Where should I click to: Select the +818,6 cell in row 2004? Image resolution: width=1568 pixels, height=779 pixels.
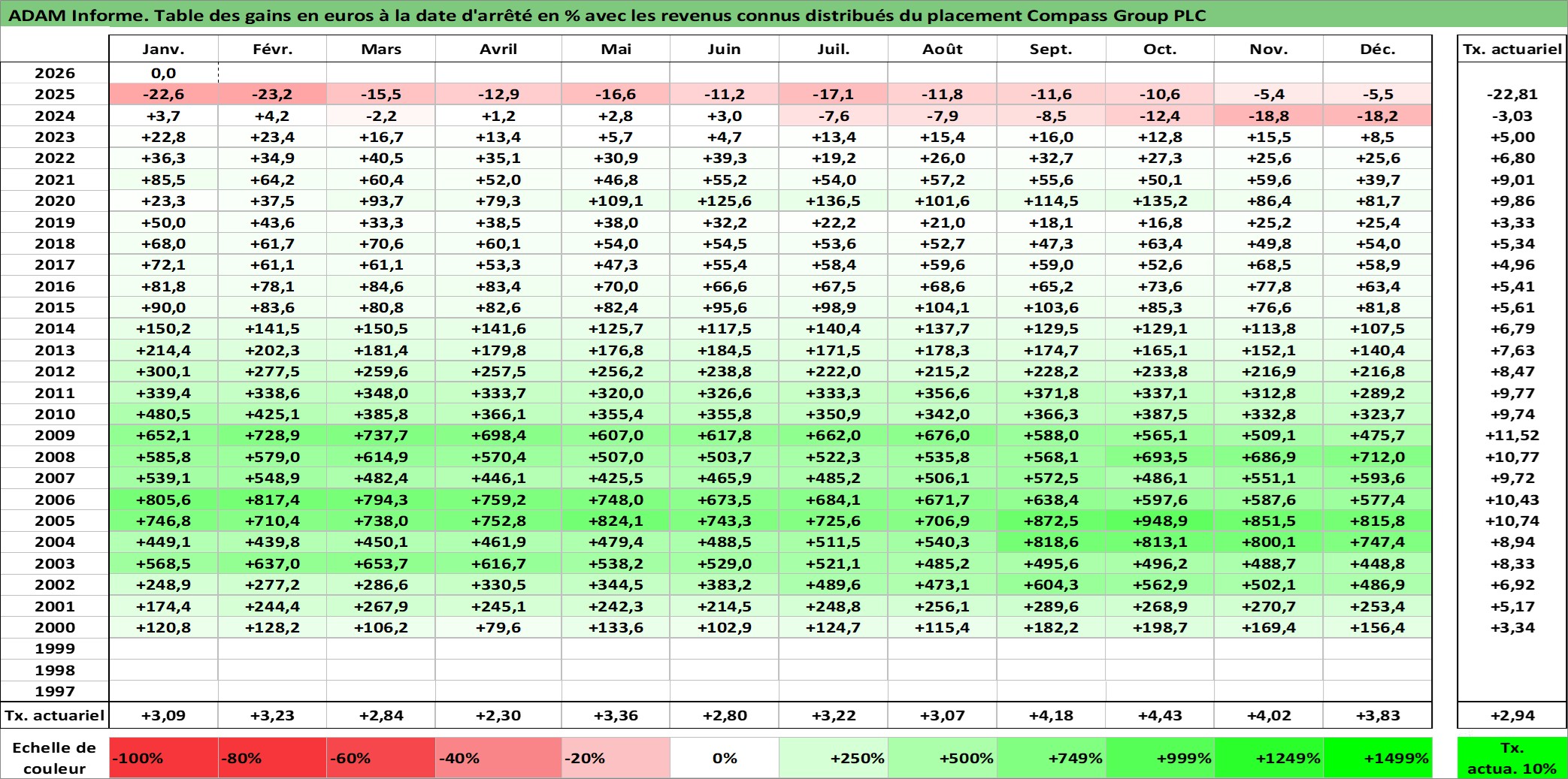(1052, 542)
